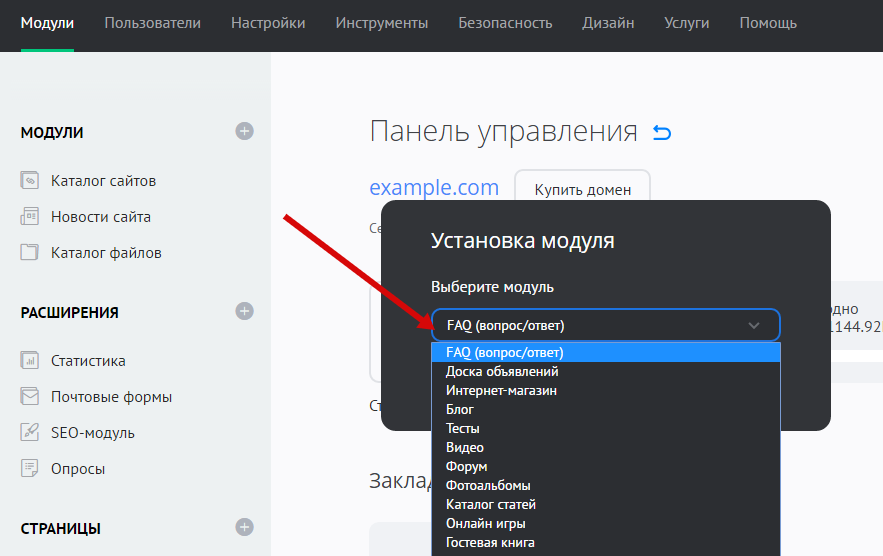Add a module with the МОДУЛИ plus button

pyautogui.click(x=244, y=131)
